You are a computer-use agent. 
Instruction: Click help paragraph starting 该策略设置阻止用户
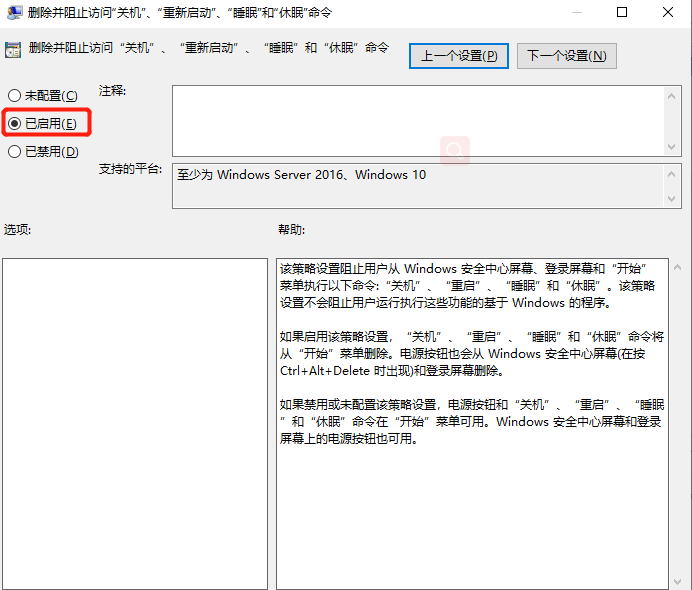click(467, 286)
